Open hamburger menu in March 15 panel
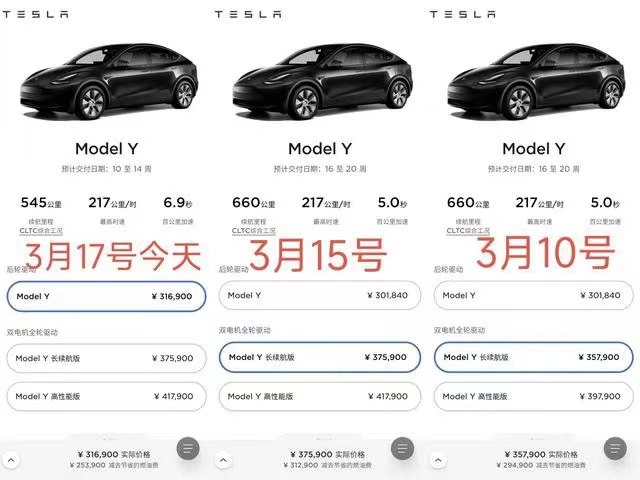The height and width of the screenshot is (480, 640). [402, 449]
